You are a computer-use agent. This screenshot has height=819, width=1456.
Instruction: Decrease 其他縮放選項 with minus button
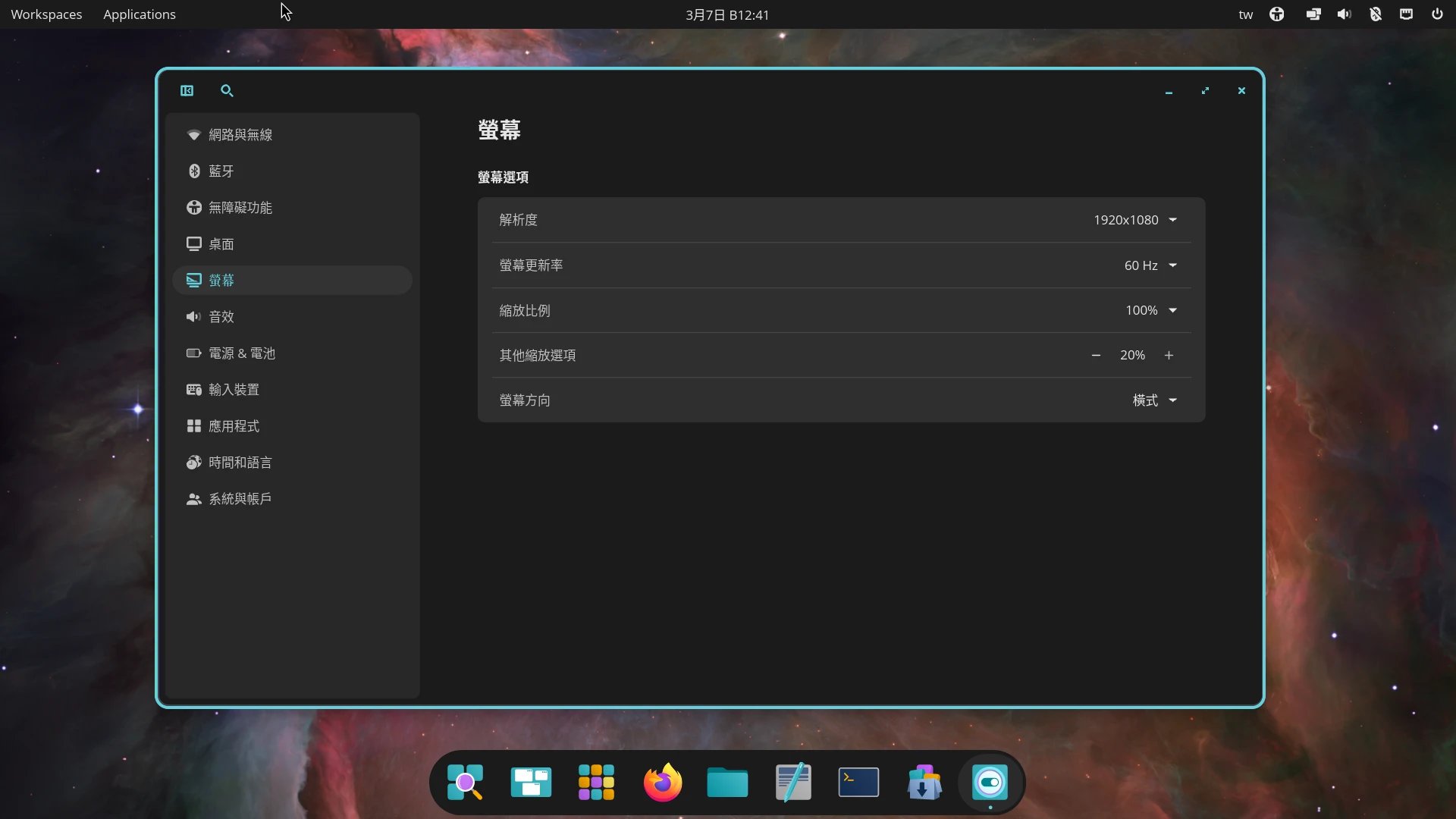(x=1096, y=355)
